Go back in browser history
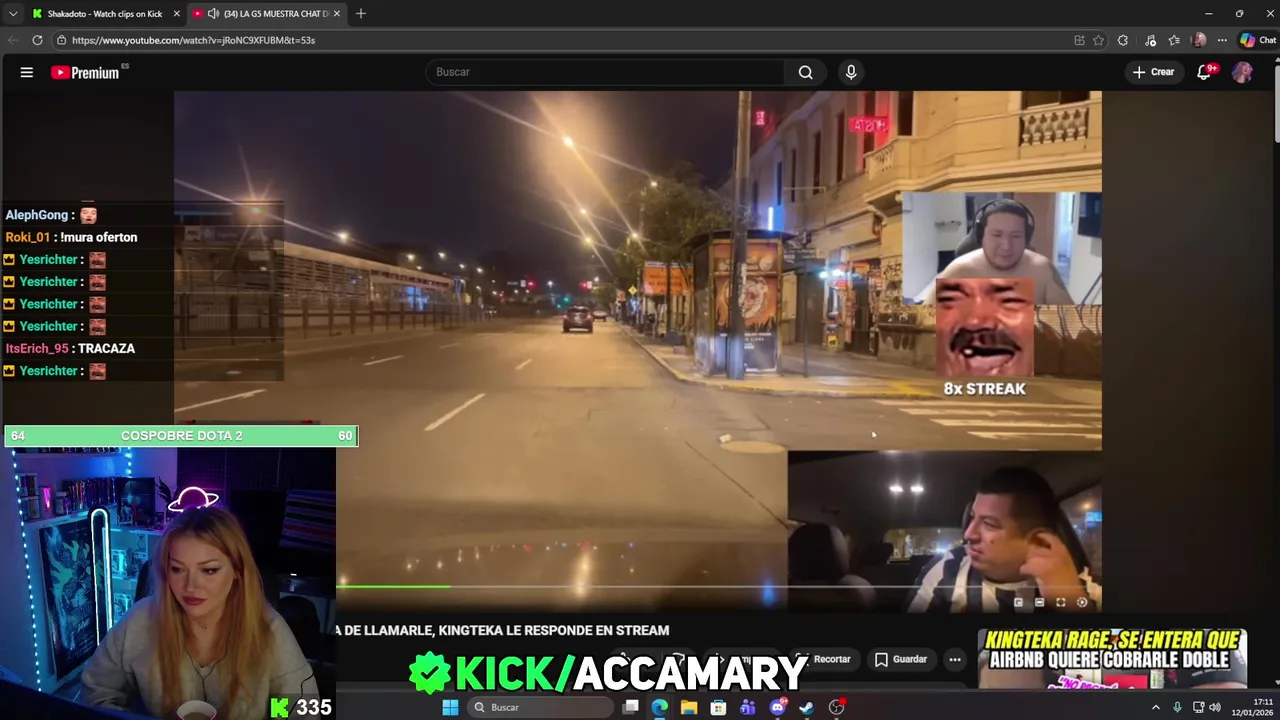Image resolution: width=1280 pixels, height=720 pixels. (x=13, y=40)
